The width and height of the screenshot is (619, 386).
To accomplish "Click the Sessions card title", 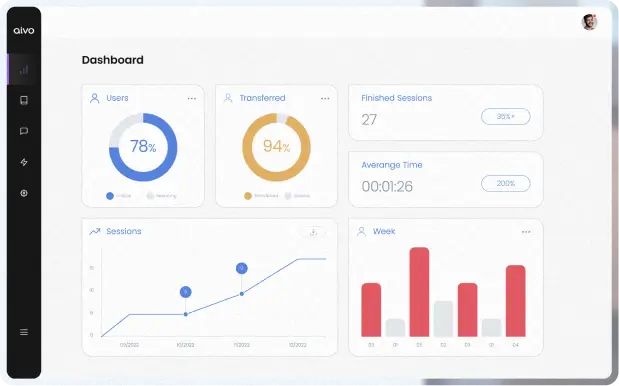I will (x=124, y=231).
